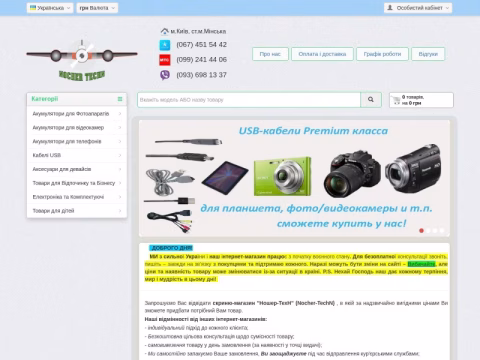Click the user icon in Особистий кабінет
Screen dimensions: 480x360
click(x=390, y=7)
